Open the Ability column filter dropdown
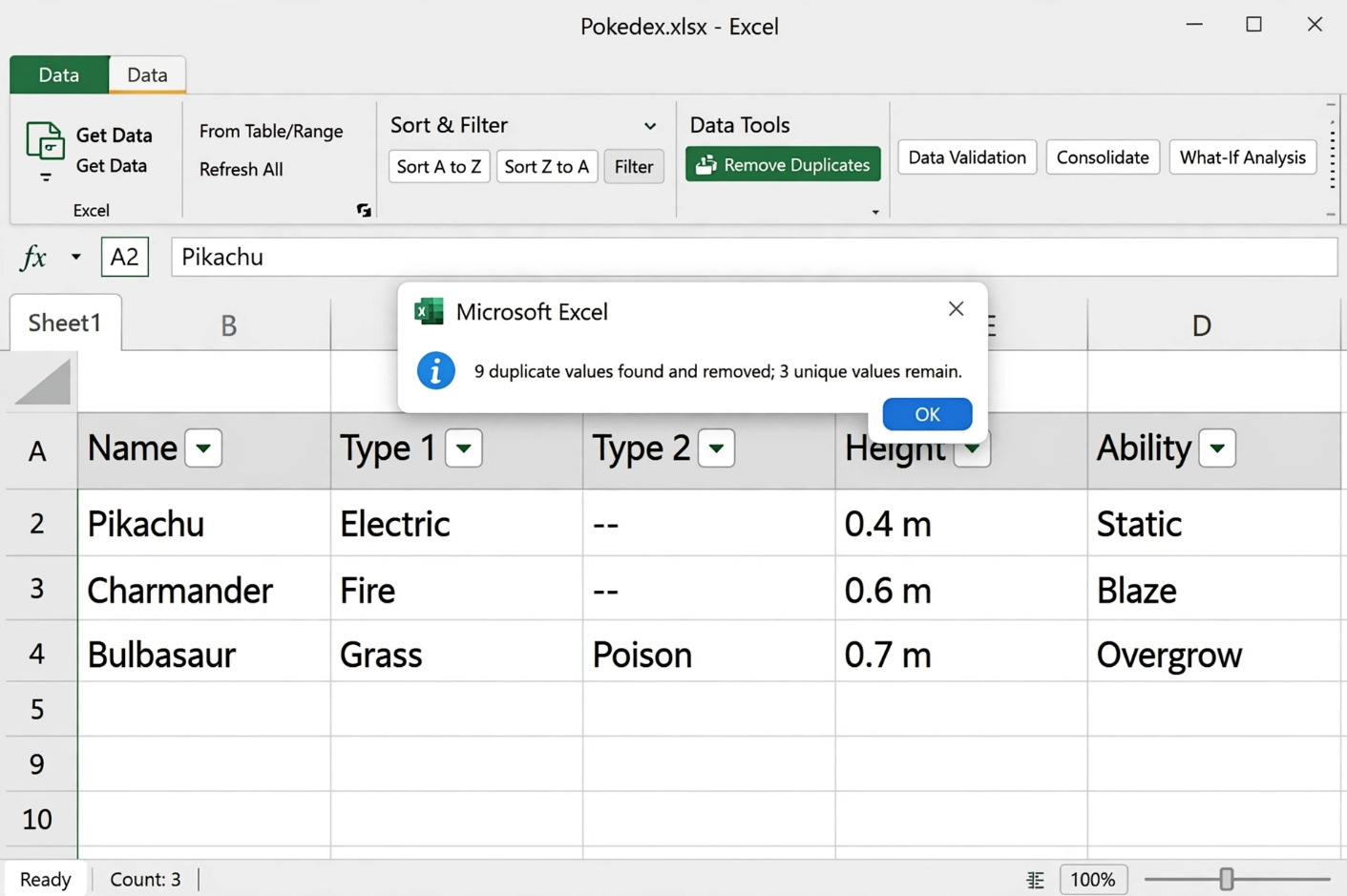Viewport: 1347px width, 896px height. click(x=1217, y=448)
